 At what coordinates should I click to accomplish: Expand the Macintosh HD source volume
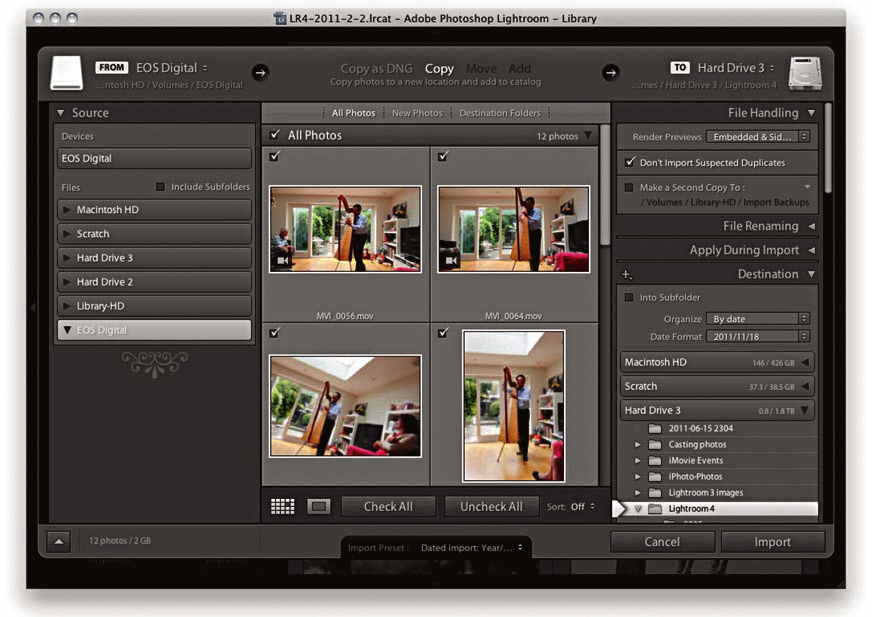[x=67, y=210]
